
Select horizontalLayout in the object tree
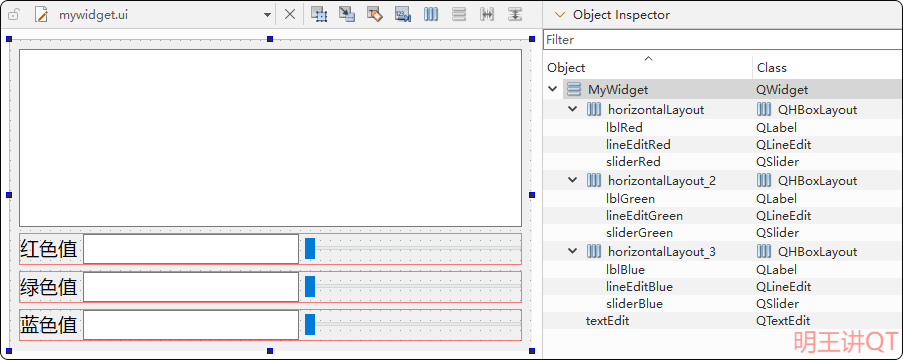click(x=656, y=109)
